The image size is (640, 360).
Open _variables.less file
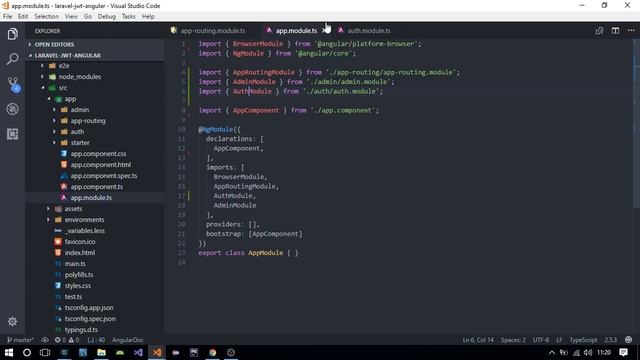(x=84, y=231)
